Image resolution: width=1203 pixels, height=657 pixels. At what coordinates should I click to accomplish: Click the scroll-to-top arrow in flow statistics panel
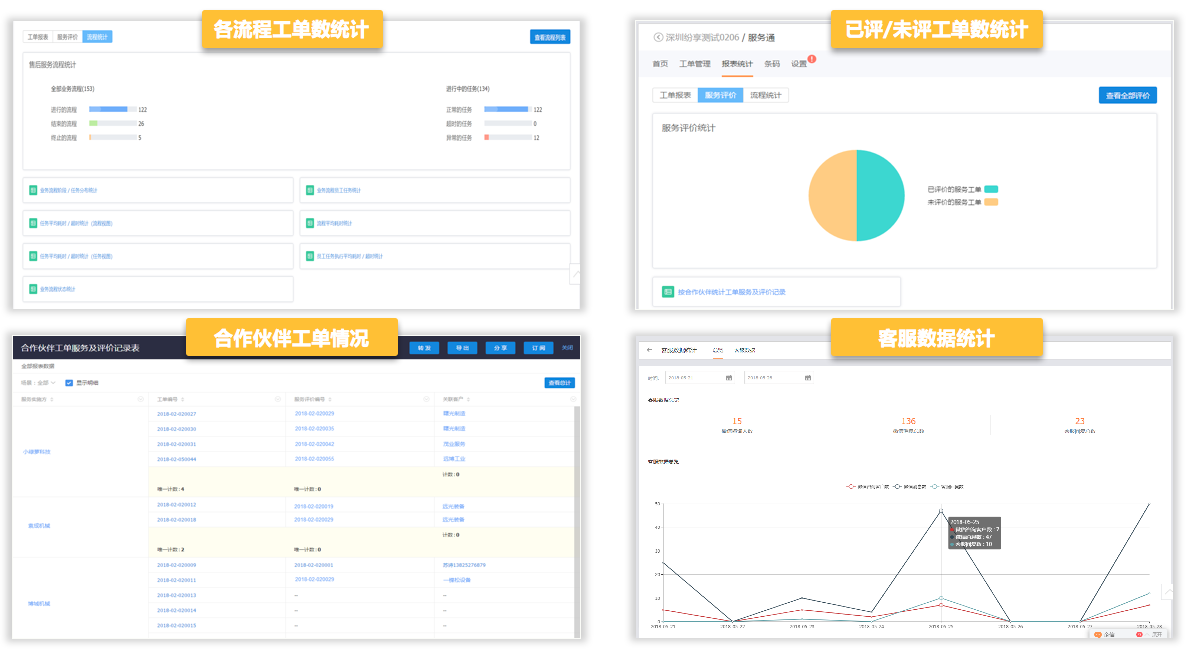pos(575,274)
